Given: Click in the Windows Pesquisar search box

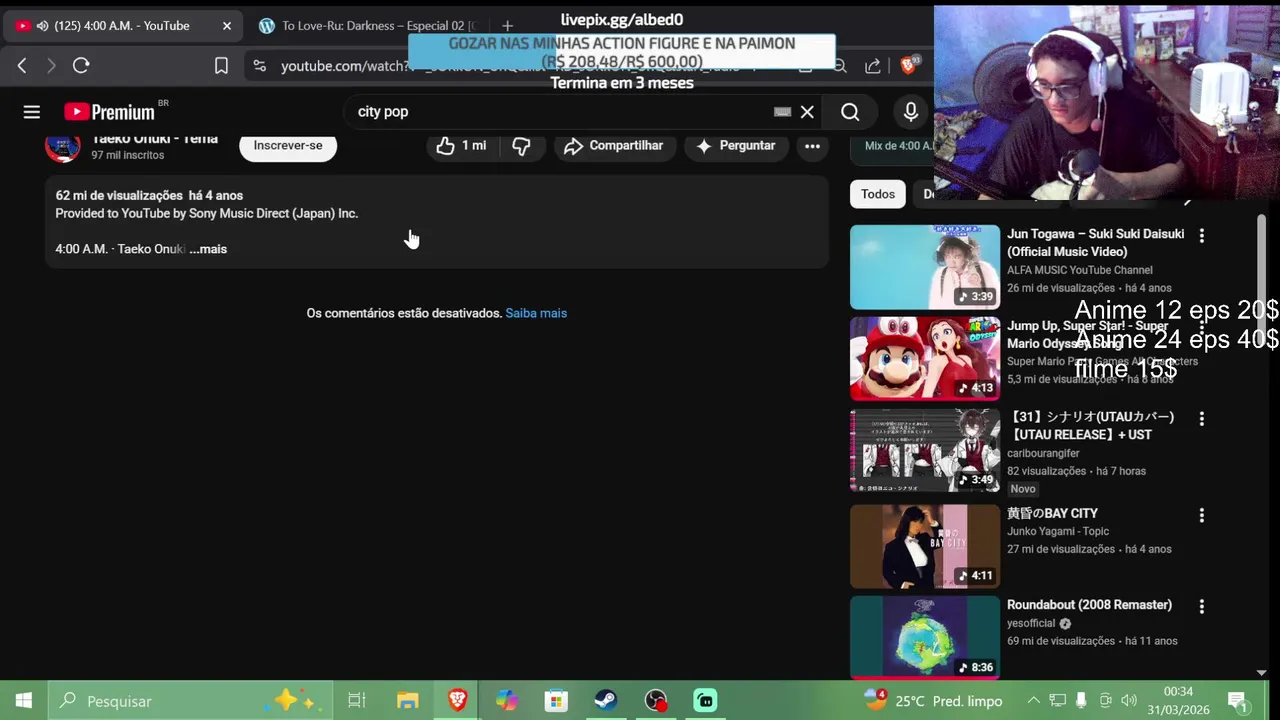Looking at the screenshot, I should (188, 701).
